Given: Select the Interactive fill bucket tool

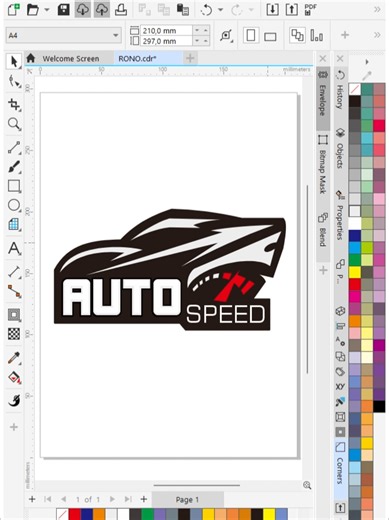Looking at the screenshot, I should [14, 377].
